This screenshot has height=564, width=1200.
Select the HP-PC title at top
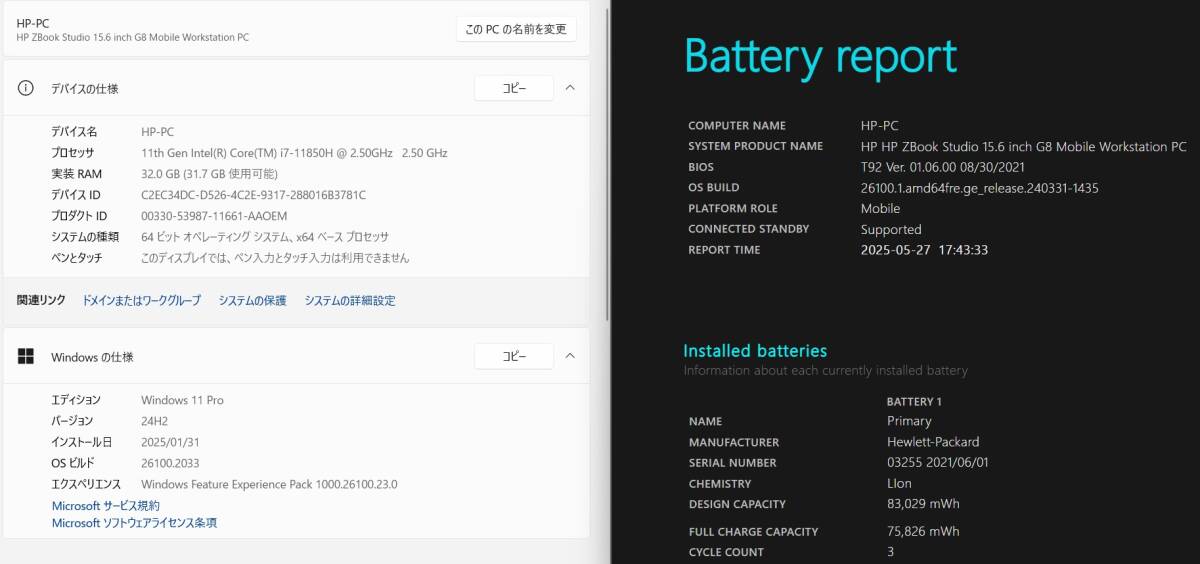tap(33, 22)
